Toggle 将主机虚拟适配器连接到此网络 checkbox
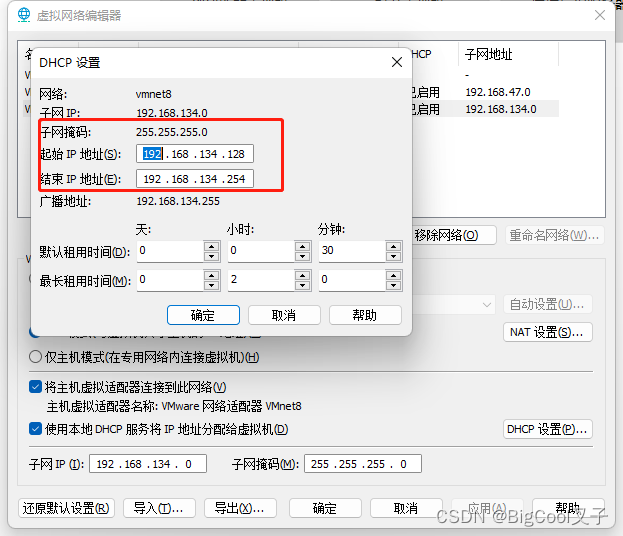 [x=35, y=387]
